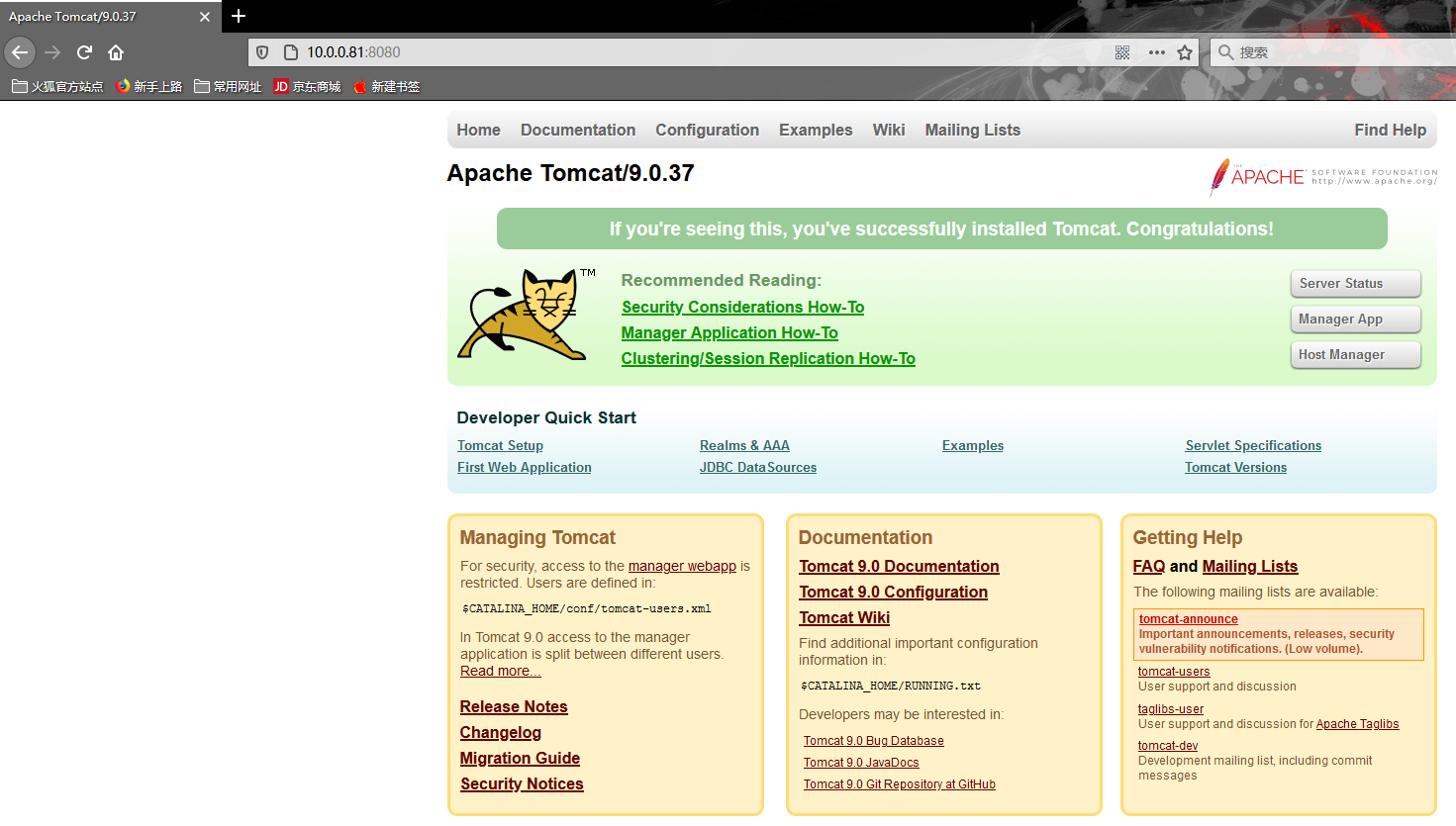The image size is (1456, 826).
Task: Open the 京东商城 JD bookmark
Action: click(307, 87)
